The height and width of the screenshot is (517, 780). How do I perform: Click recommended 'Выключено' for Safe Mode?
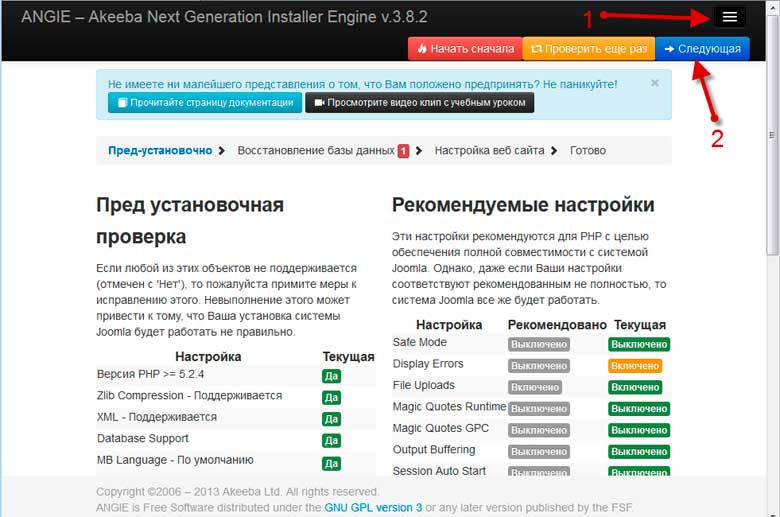[539, 344]
